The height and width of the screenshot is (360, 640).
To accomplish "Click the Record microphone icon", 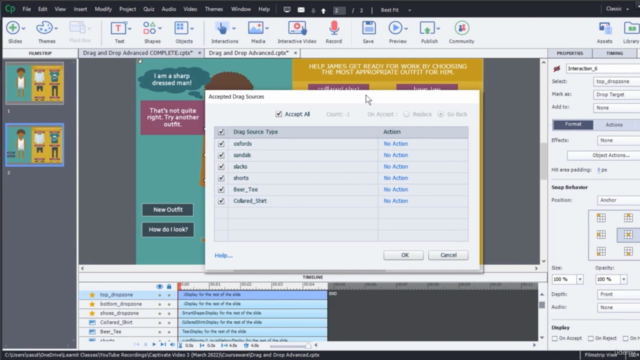I will point(334,28).
